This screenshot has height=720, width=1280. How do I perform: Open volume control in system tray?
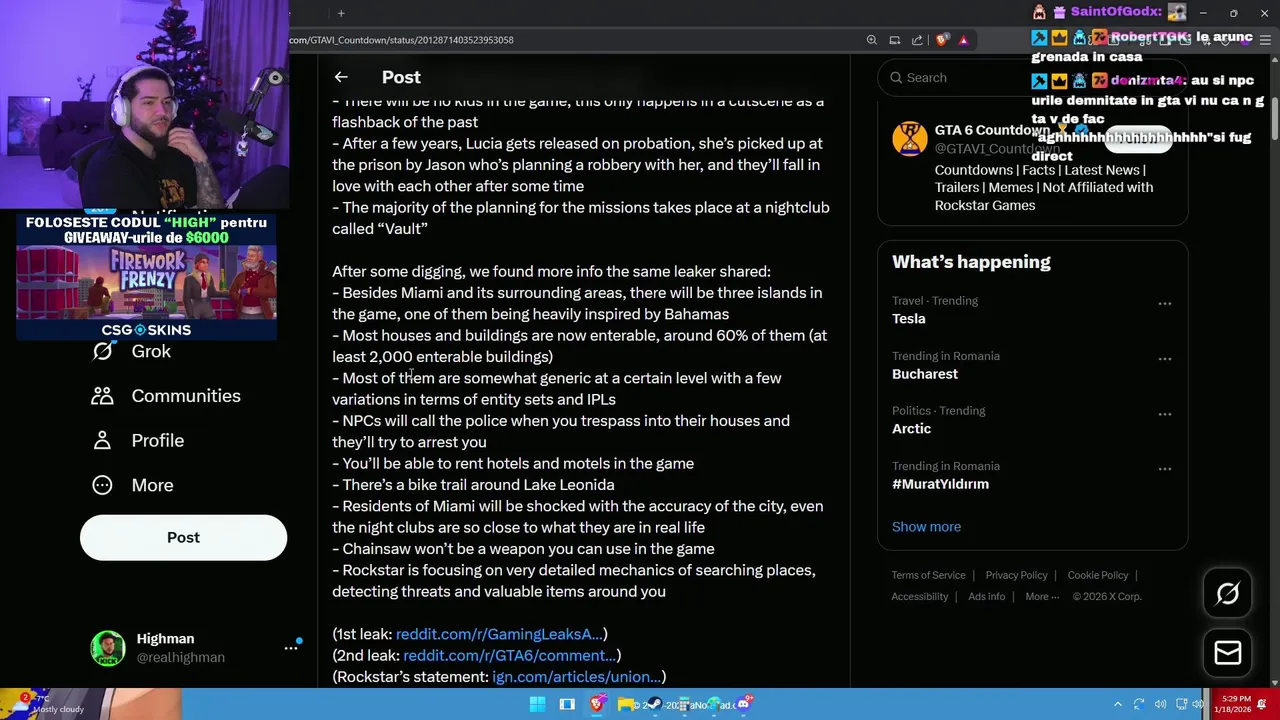pyautogui.click(x=1161, y=704)
